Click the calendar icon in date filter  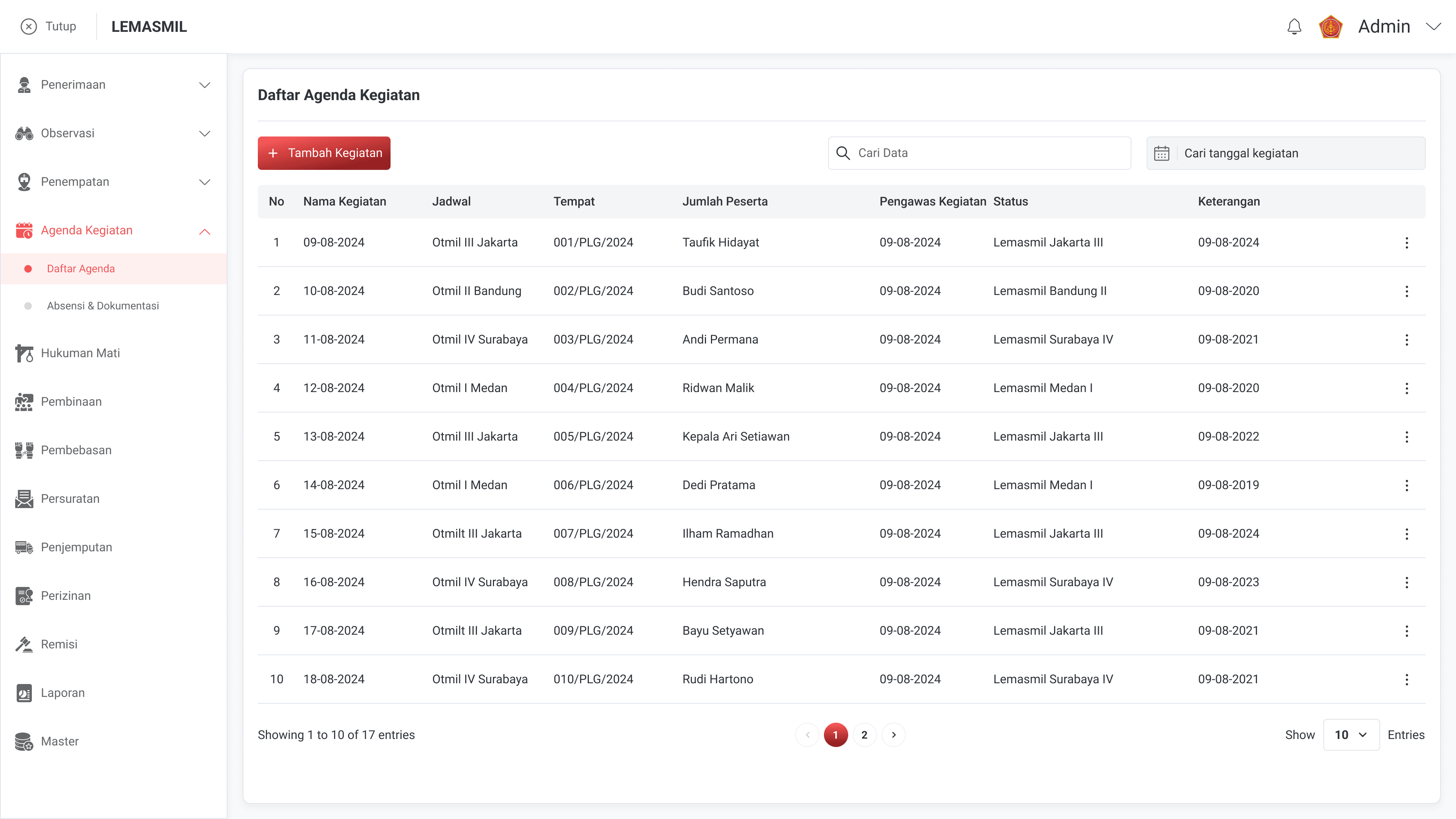click(1161, 153)
